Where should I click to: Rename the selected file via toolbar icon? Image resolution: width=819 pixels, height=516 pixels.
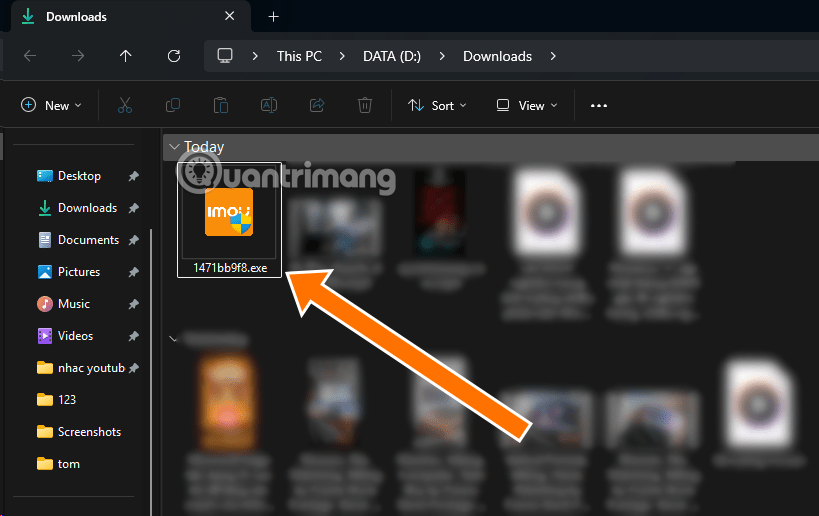[269, 105]
